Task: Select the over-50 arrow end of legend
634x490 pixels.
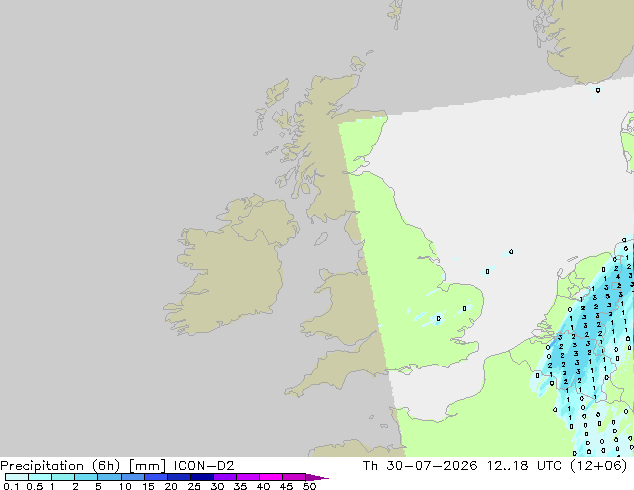Action: tap(317, 477)
